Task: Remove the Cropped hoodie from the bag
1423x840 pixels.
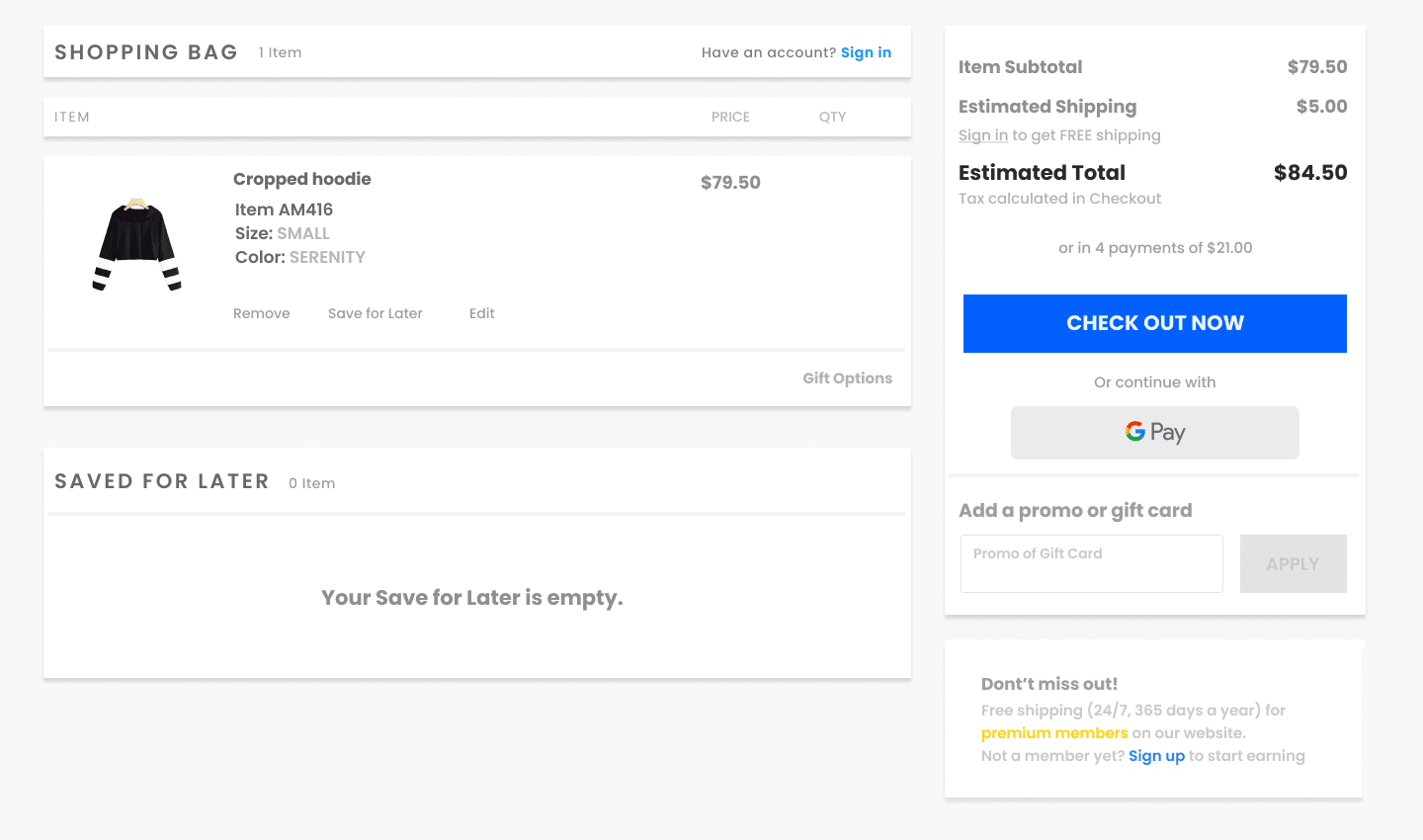Action: [261, 313]
